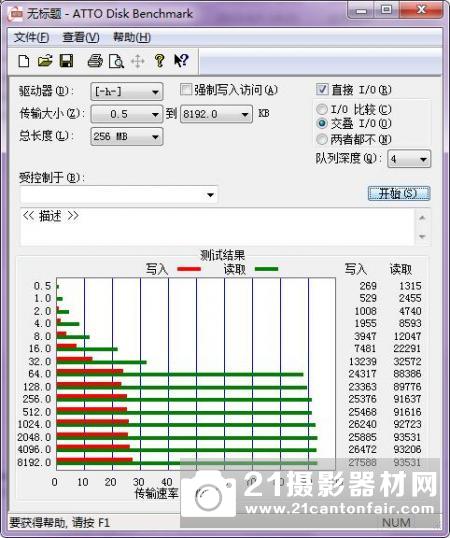The image size is (450, 538).
Task: Save the benchmark results
Action: [x=67, y=61]
